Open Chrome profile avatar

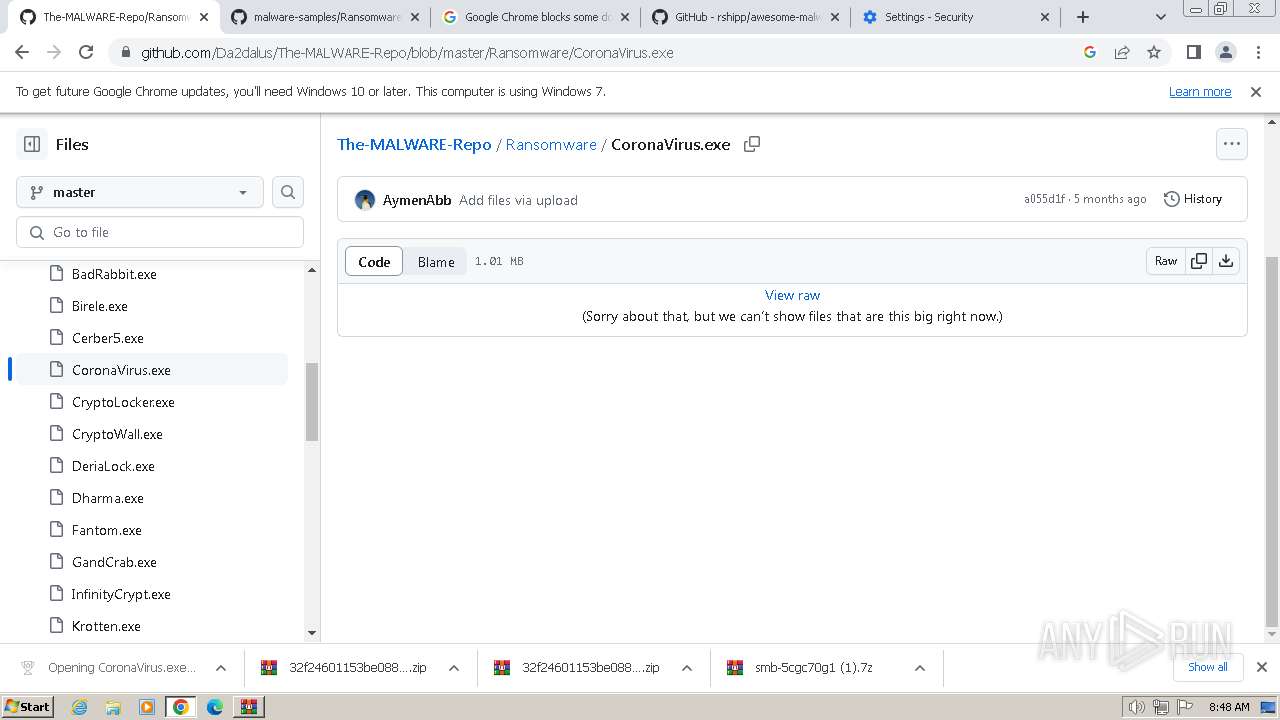1226,52
